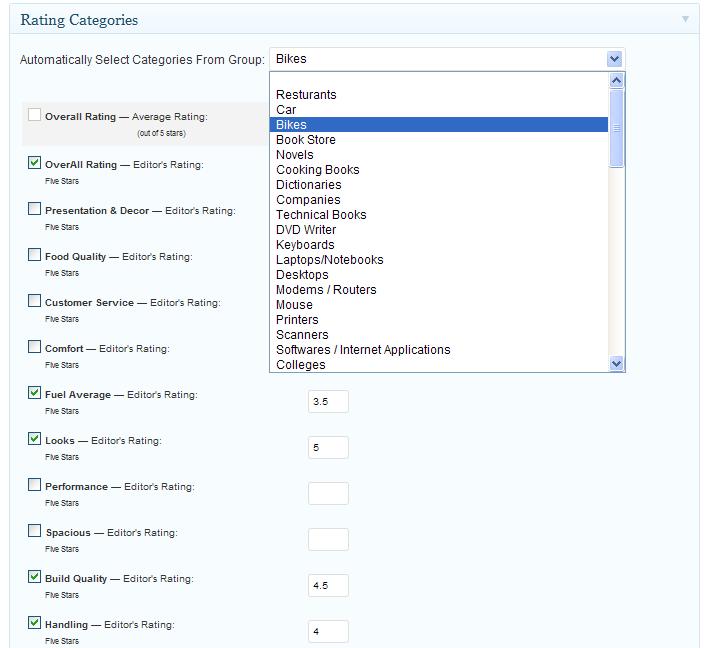The width and height of the screenshot is (714, 648).
Task: Select the highlighted Bikes option
Action: pyautogui.click(x=439, y=125)
